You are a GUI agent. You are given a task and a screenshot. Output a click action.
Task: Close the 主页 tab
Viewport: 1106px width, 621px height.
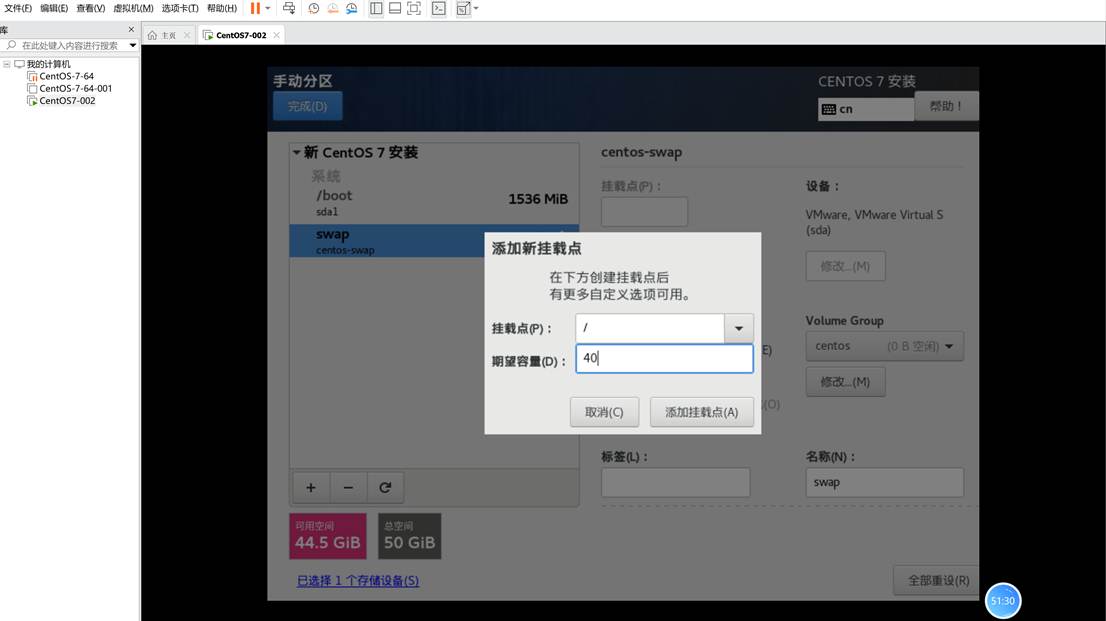point(187,35)
